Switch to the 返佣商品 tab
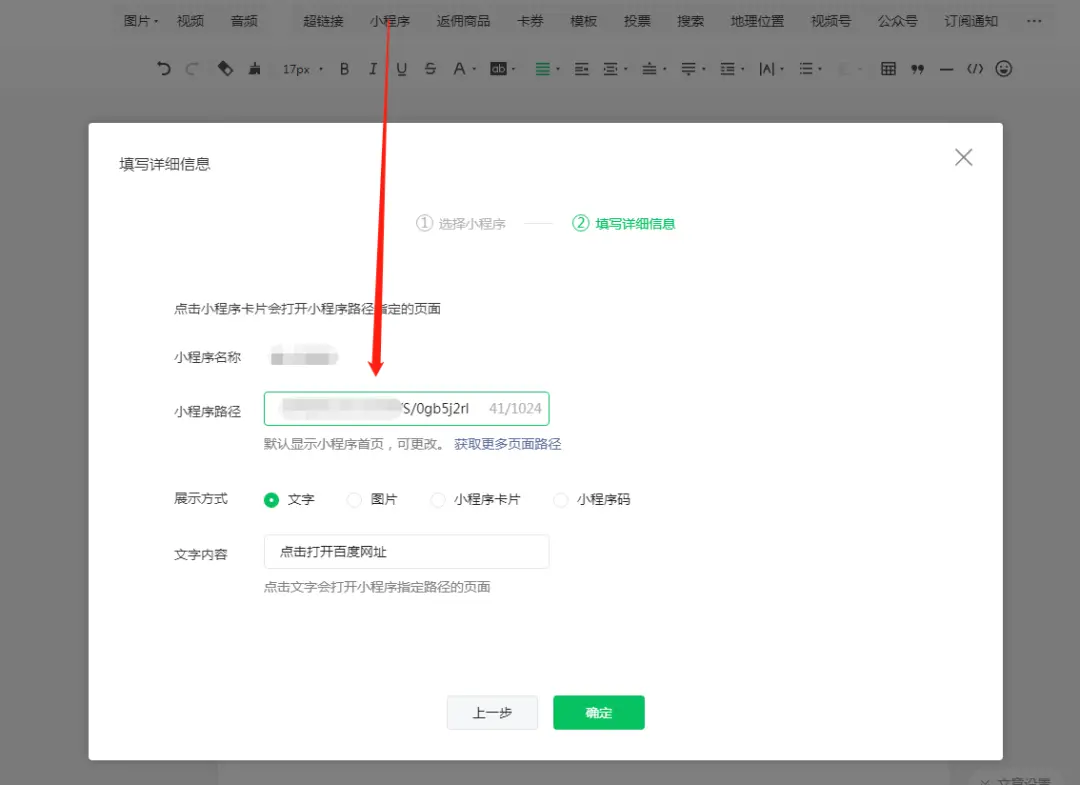Image resolution: width=1080 pixels, height=785 pixels. coord(462,20)
